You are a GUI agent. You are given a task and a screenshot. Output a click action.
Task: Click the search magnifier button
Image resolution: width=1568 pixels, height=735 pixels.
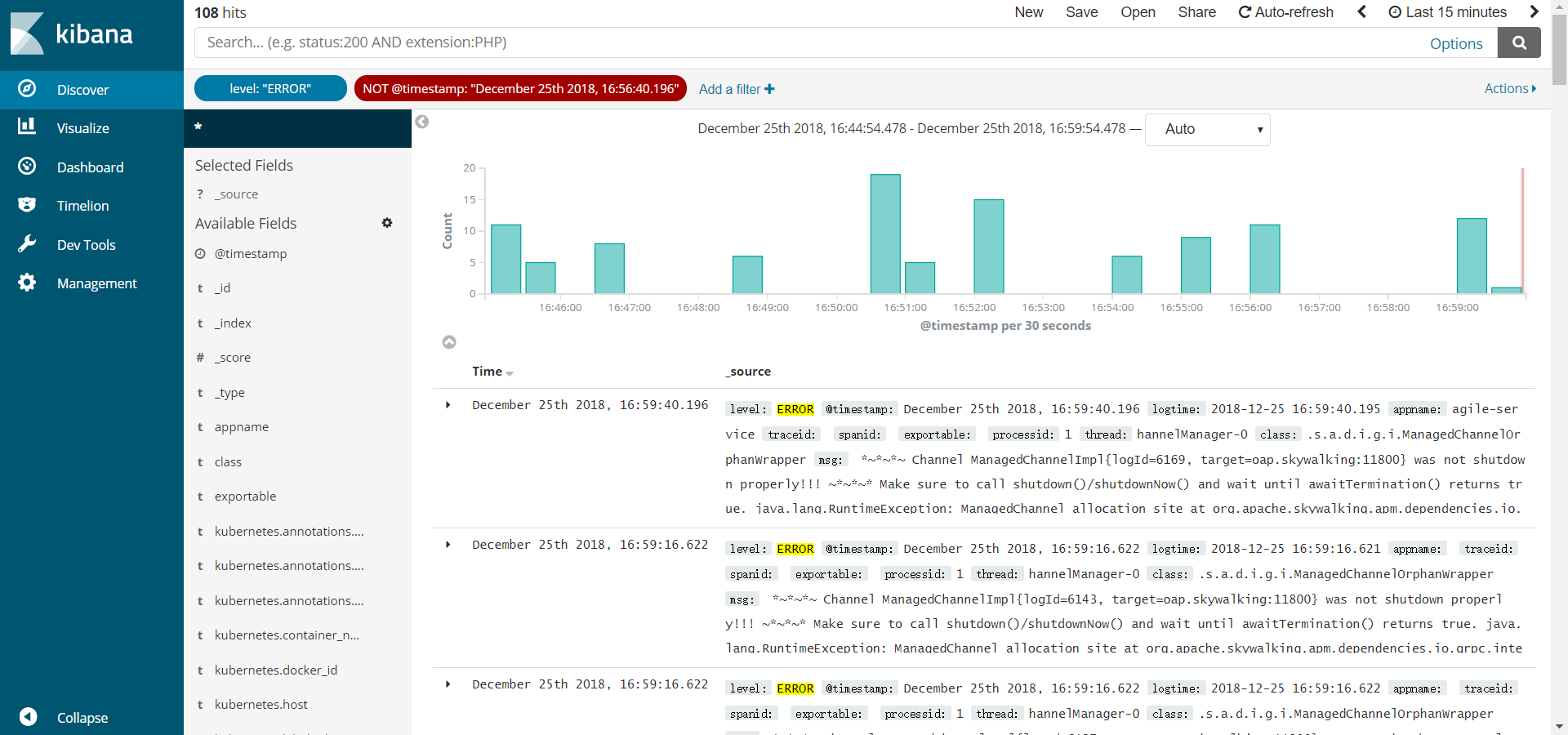1519,42
